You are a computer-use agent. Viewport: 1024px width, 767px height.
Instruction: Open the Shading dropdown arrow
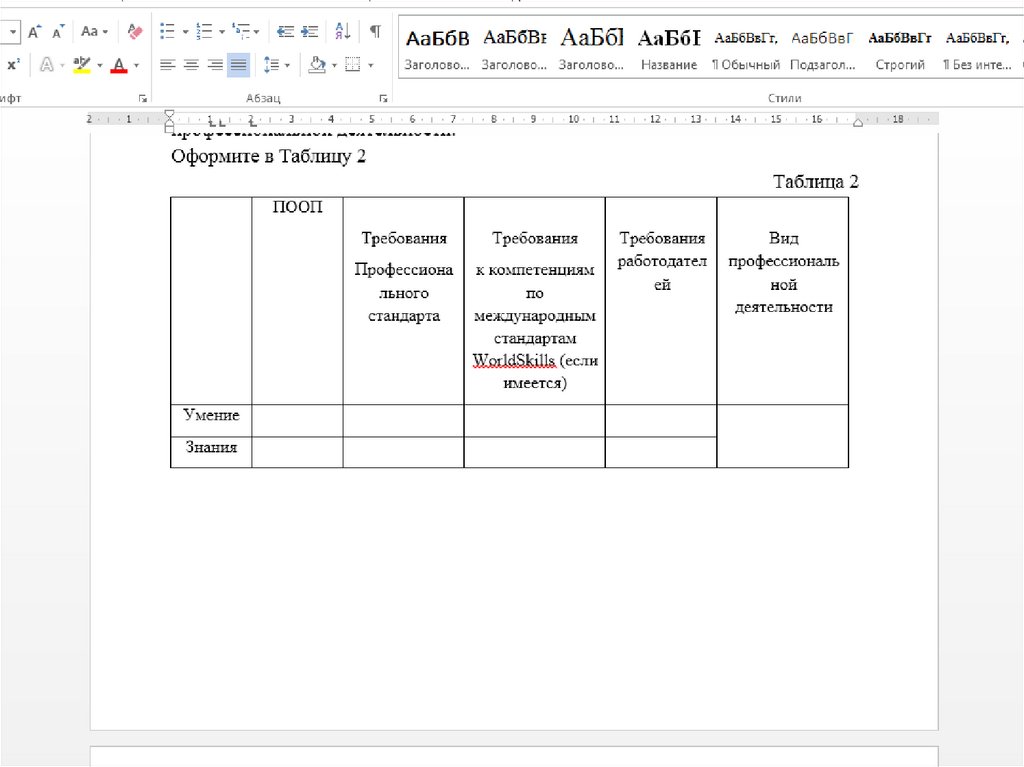click(334, 65)
